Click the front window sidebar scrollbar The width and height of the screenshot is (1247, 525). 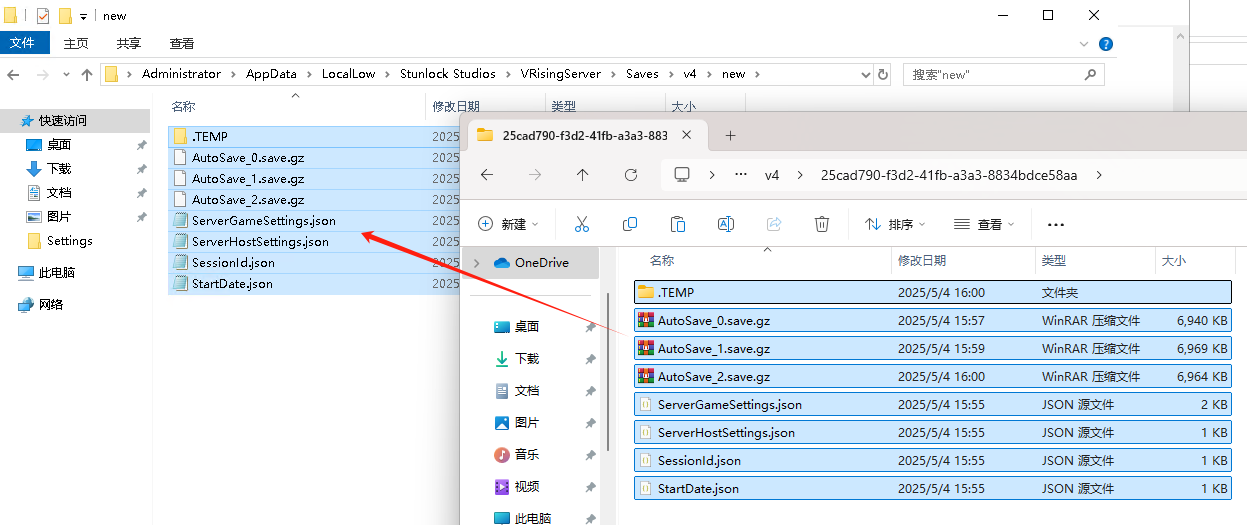[607, 370]
